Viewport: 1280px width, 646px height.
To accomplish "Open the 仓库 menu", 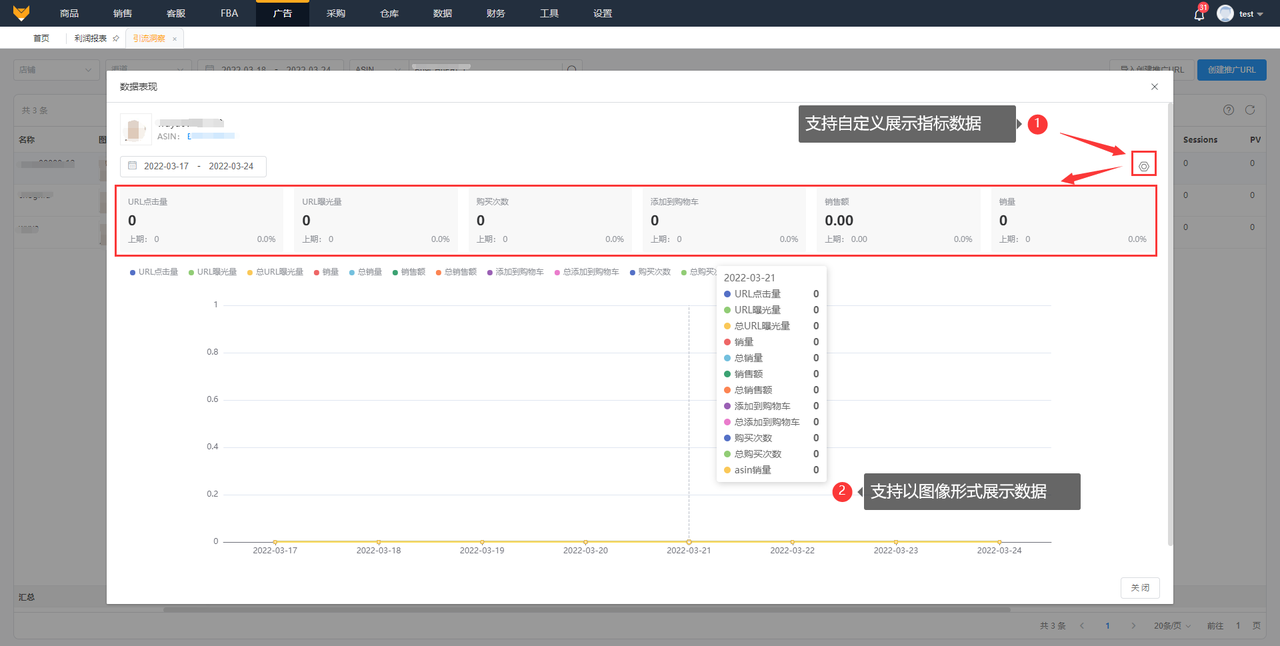I will (x=389, y=14).
